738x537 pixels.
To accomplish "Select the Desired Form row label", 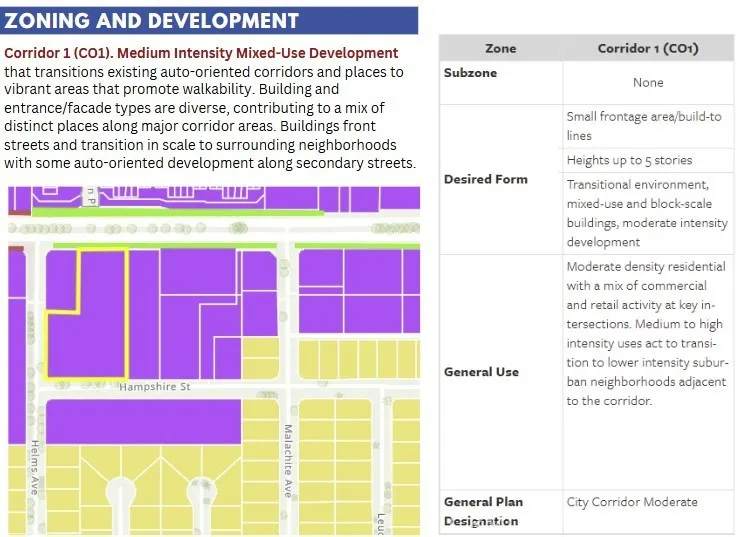I will point(485,179).
